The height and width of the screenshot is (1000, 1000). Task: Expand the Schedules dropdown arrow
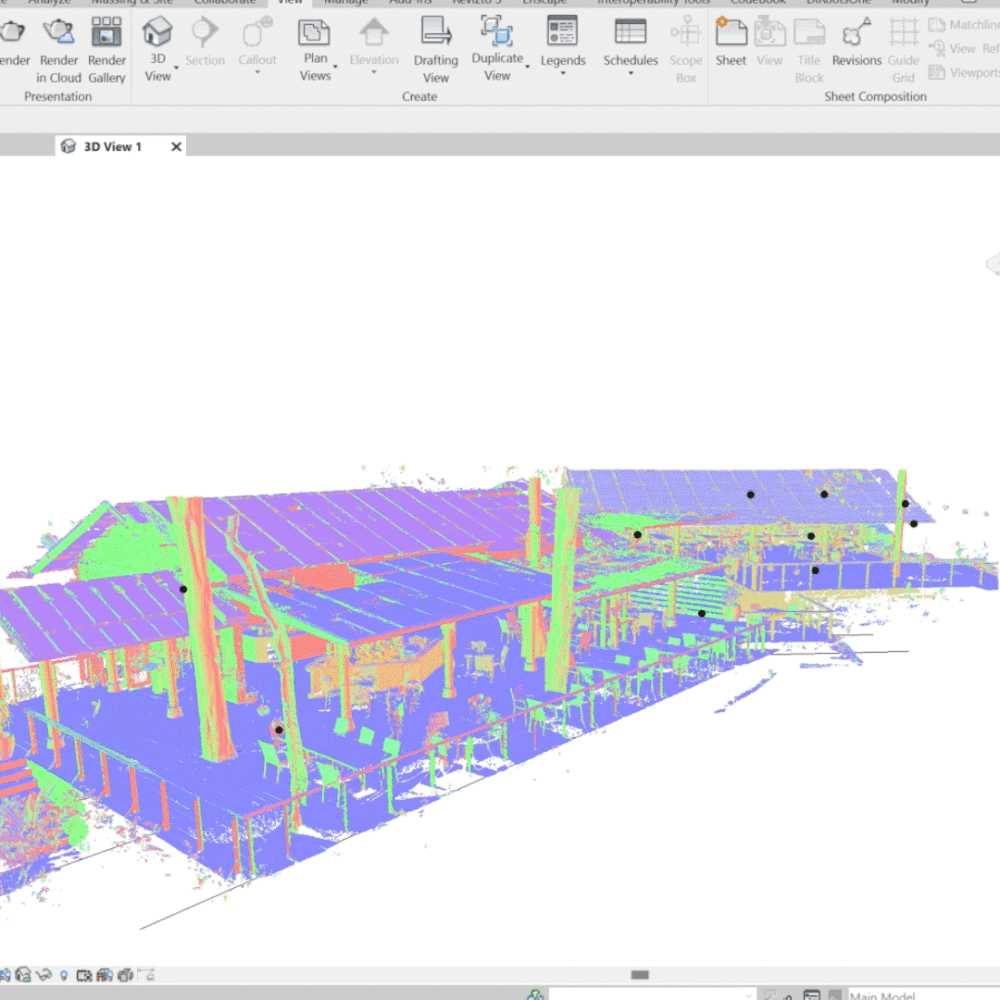tap(630, 73)
